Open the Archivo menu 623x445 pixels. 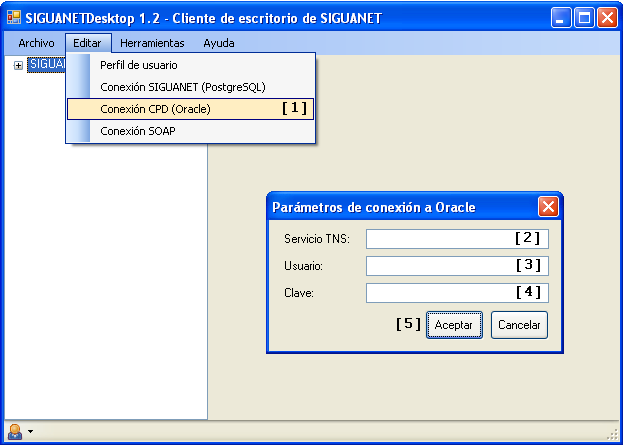point(36,43)
